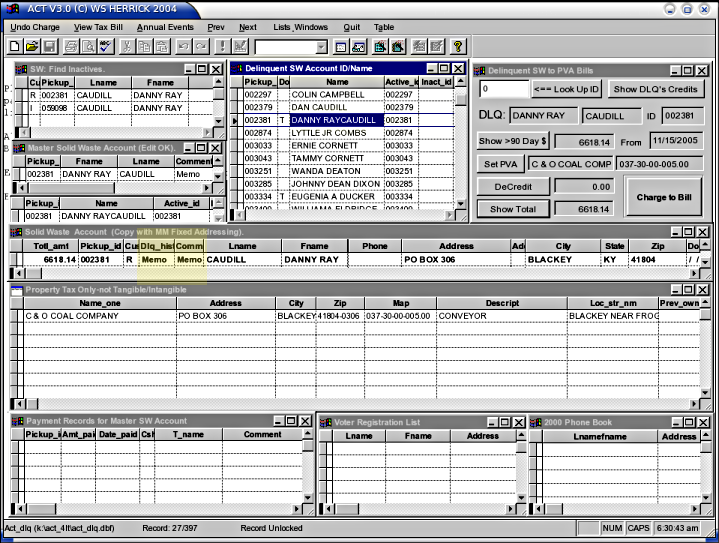
Task: Click the <== Look Up ID button
Action: point(566,89)
